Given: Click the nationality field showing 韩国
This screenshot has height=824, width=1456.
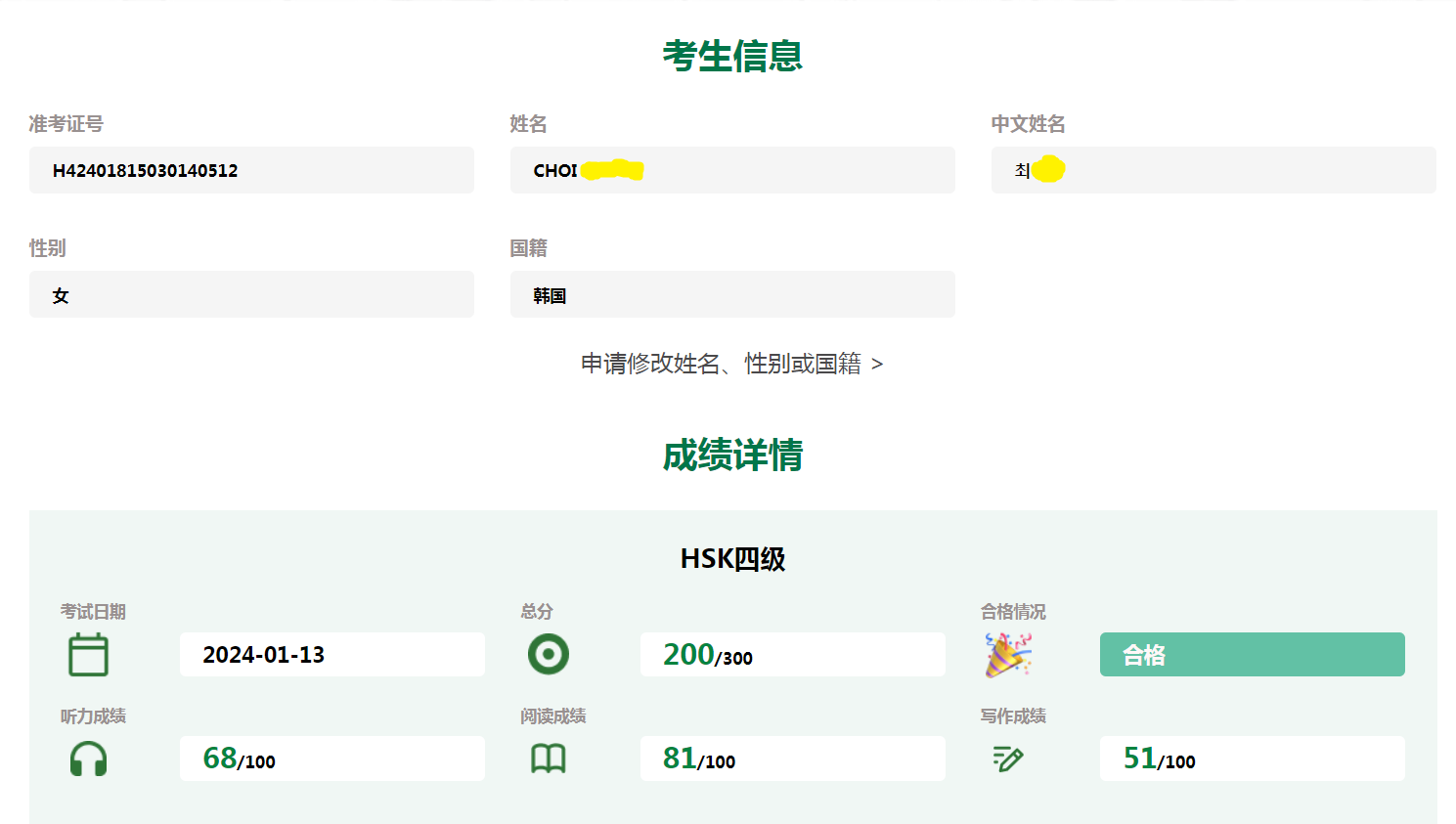Looking at the screenshot, I should click(732, 294).
